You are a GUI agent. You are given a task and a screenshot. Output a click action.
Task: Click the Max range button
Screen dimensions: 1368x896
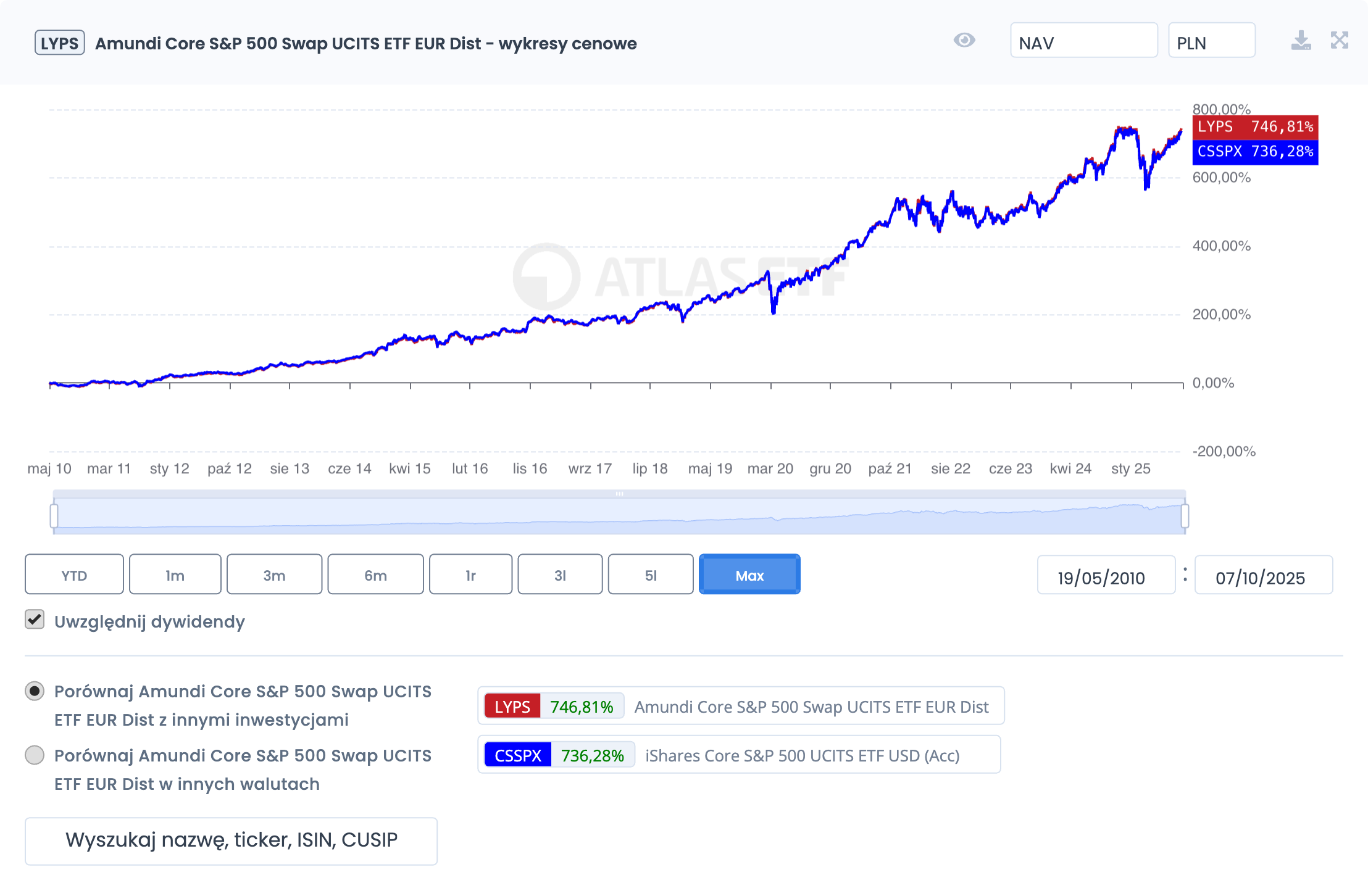[749, 575]
